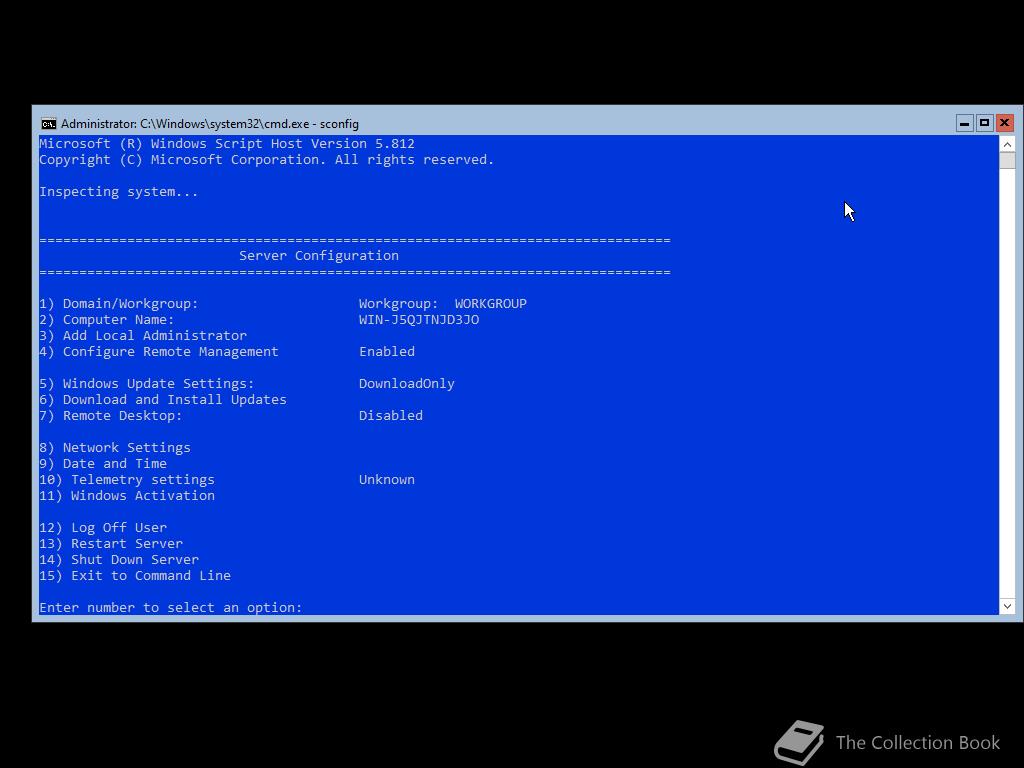Click the scrollbar up arrow
The width and height of the screenshot is (1024, 768).
click(x=1007, y=144)
